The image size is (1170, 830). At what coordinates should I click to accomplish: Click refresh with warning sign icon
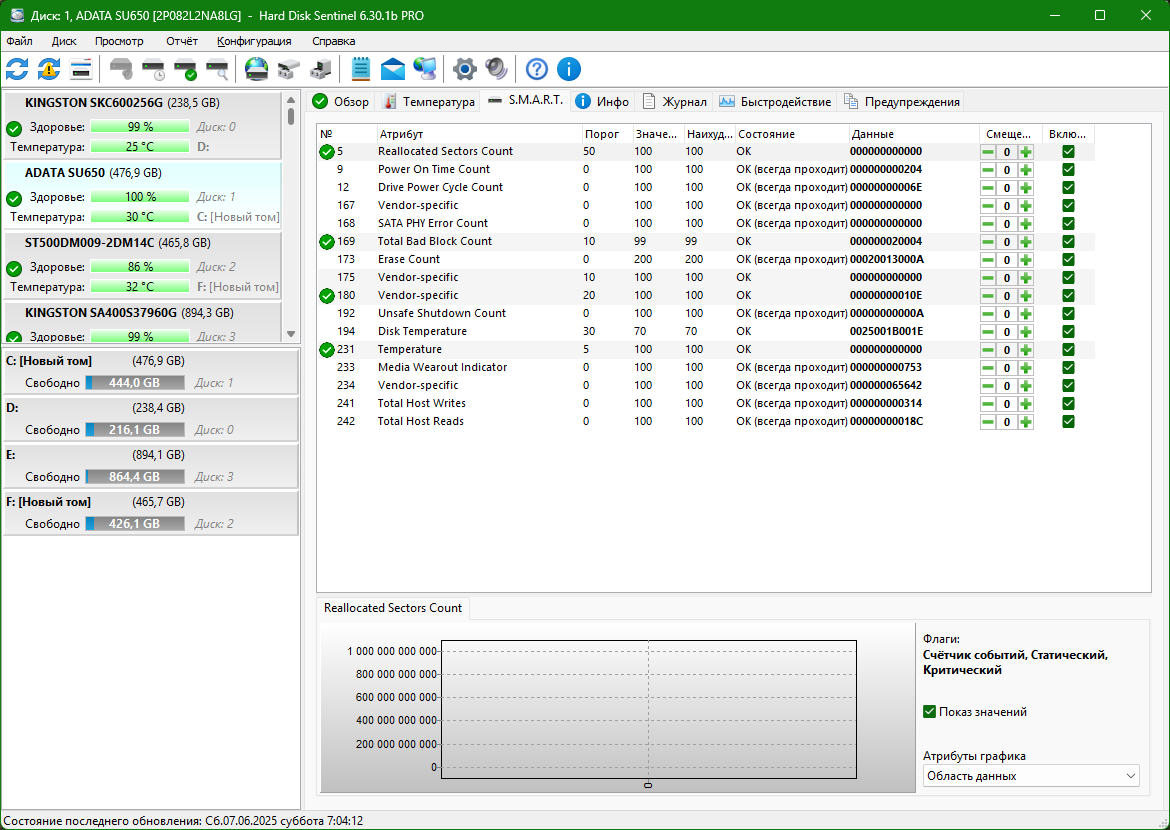(49, 69)
